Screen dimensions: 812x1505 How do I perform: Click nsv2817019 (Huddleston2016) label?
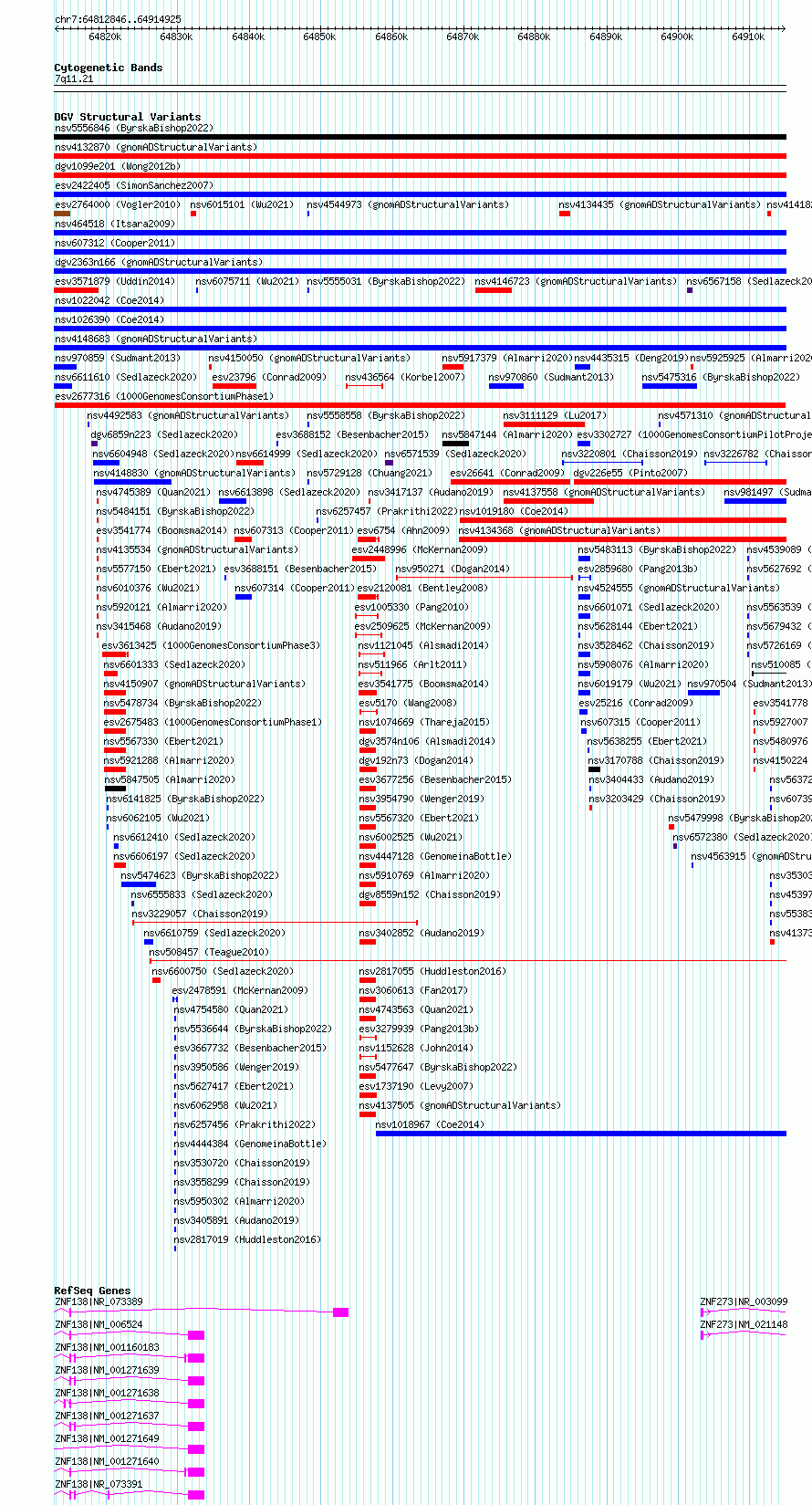click(x=247, y=1239)
